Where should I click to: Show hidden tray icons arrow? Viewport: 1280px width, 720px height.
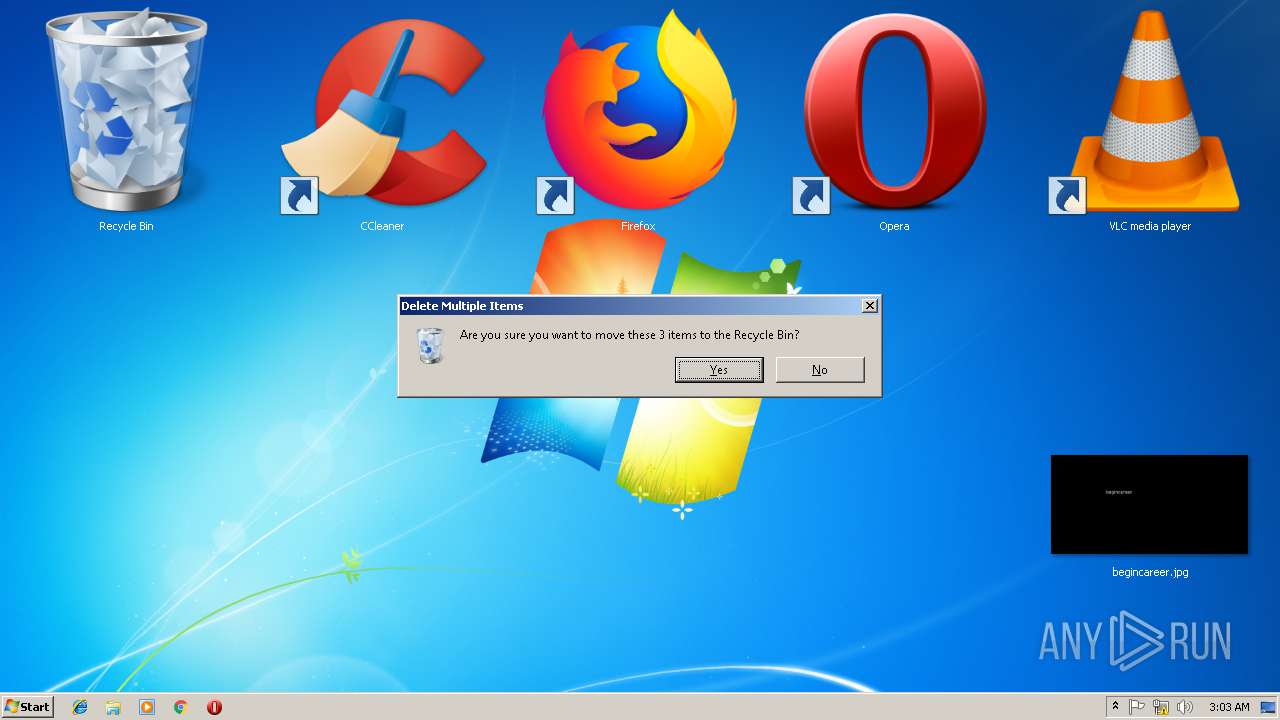pyautogui.click(x=1115, y=707)
